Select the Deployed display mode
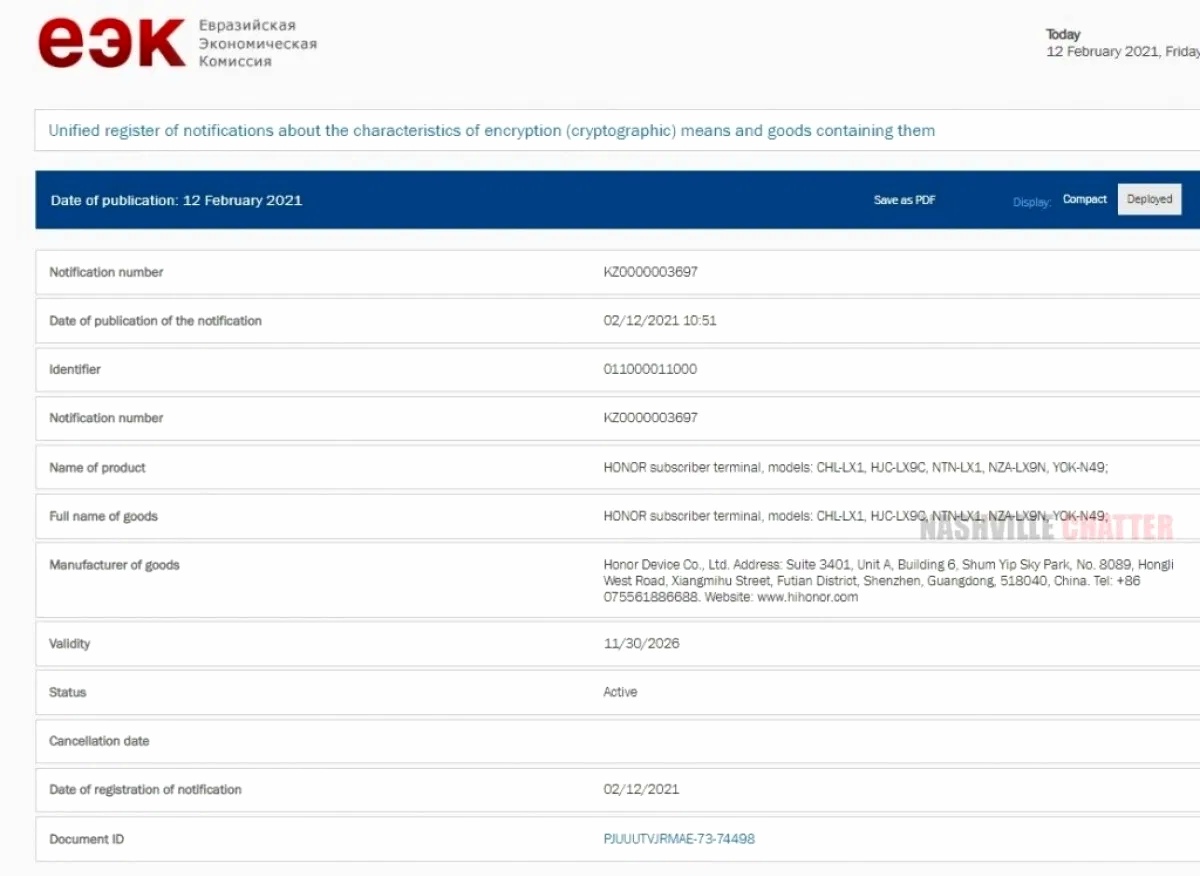 click(x=1149, y=200)
